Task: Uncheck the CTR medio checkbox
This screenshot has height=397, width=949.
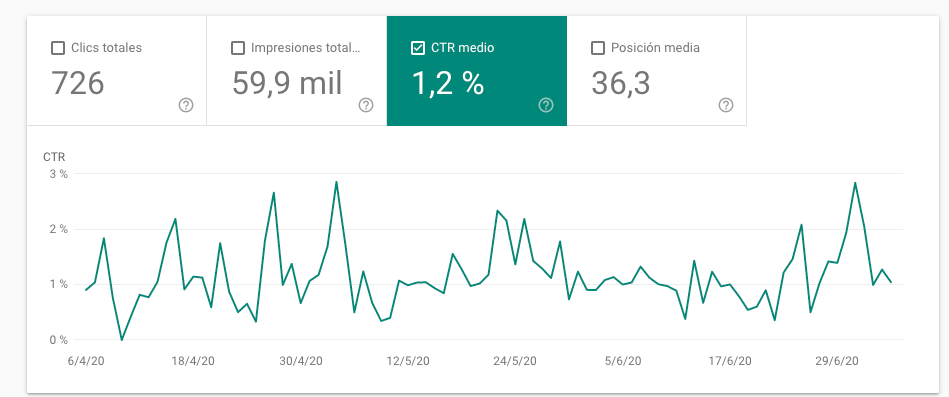Action: click(418, 48)
